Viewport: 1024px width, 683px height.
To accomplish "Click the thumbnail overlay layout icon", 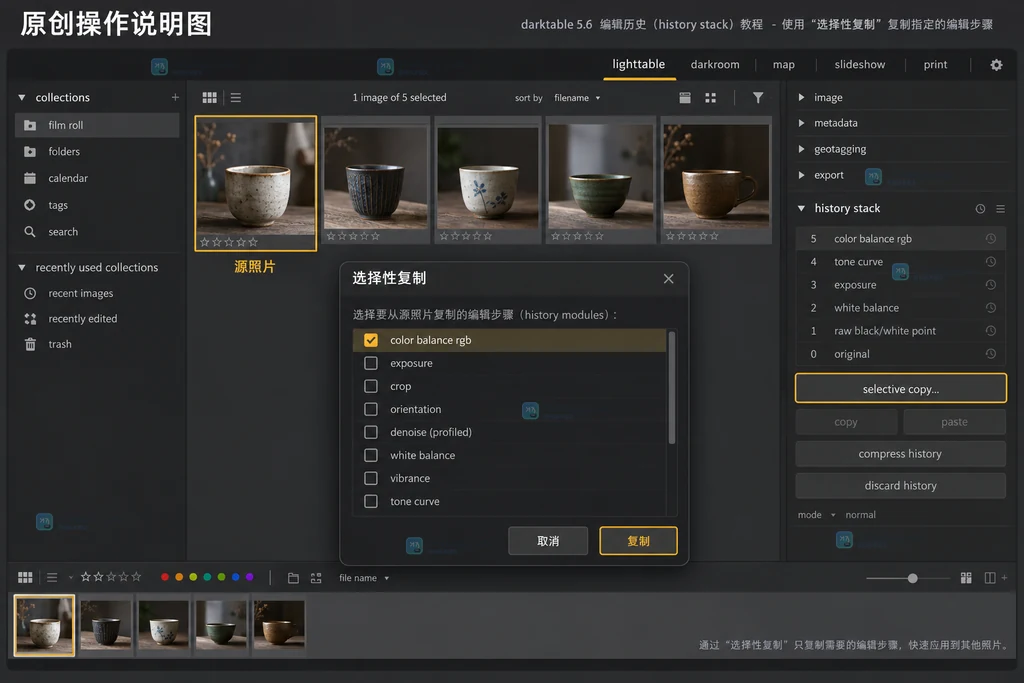I will pyautogui.click(x=684, y=97).
